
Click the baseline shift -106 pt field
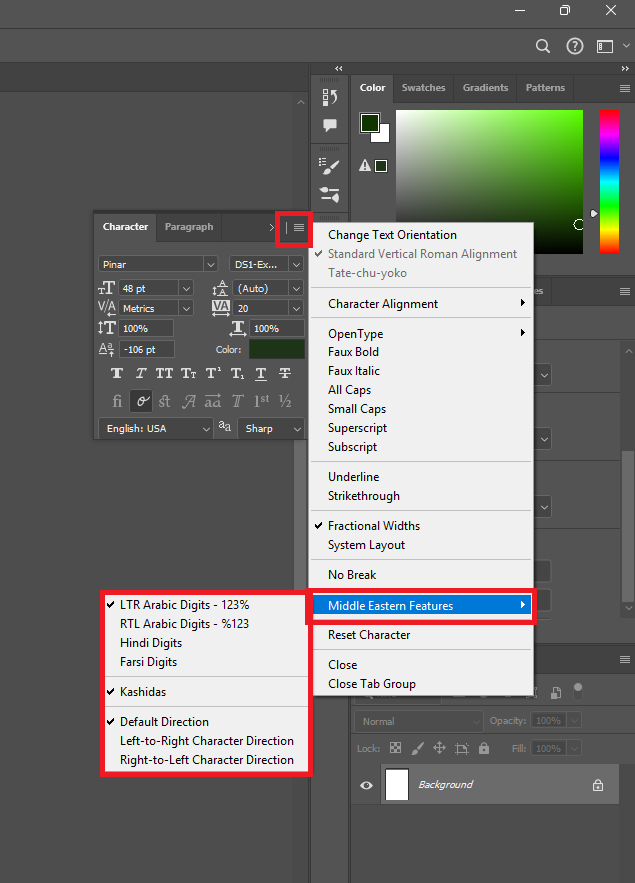point(145,349)
